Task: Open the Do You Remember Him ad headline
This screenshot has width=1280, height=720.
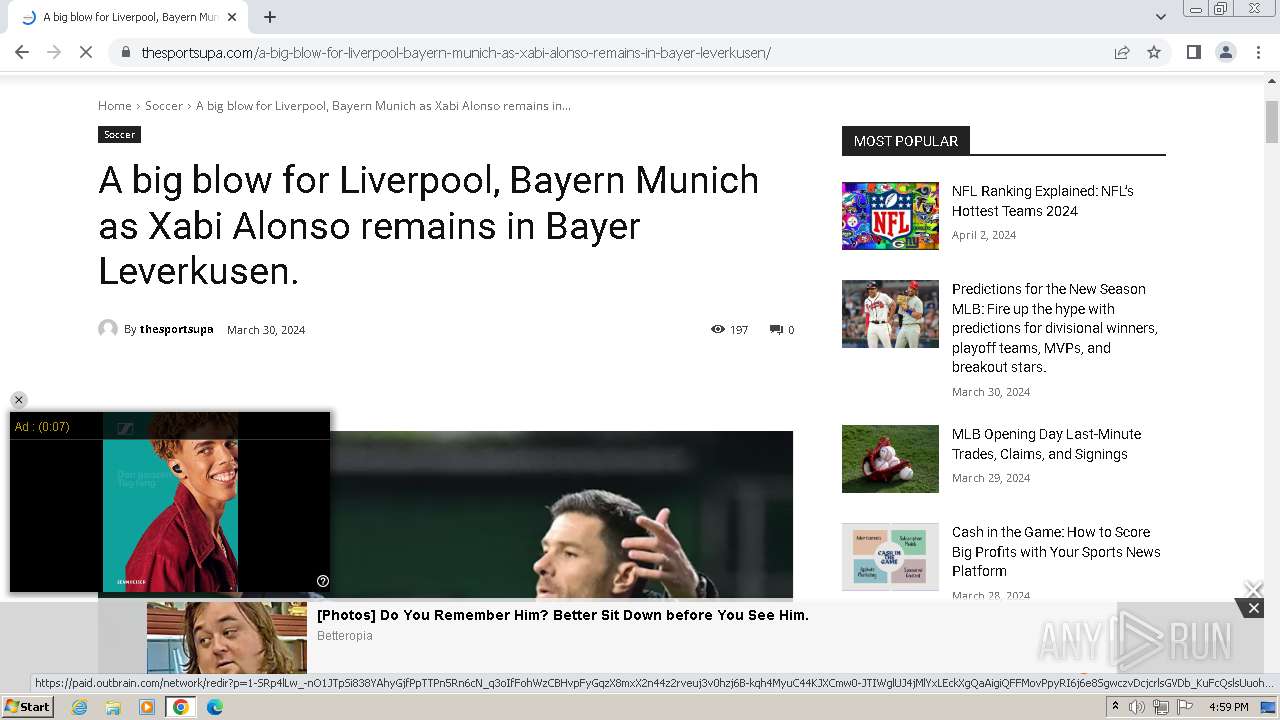Action: (x=563, y=615)
